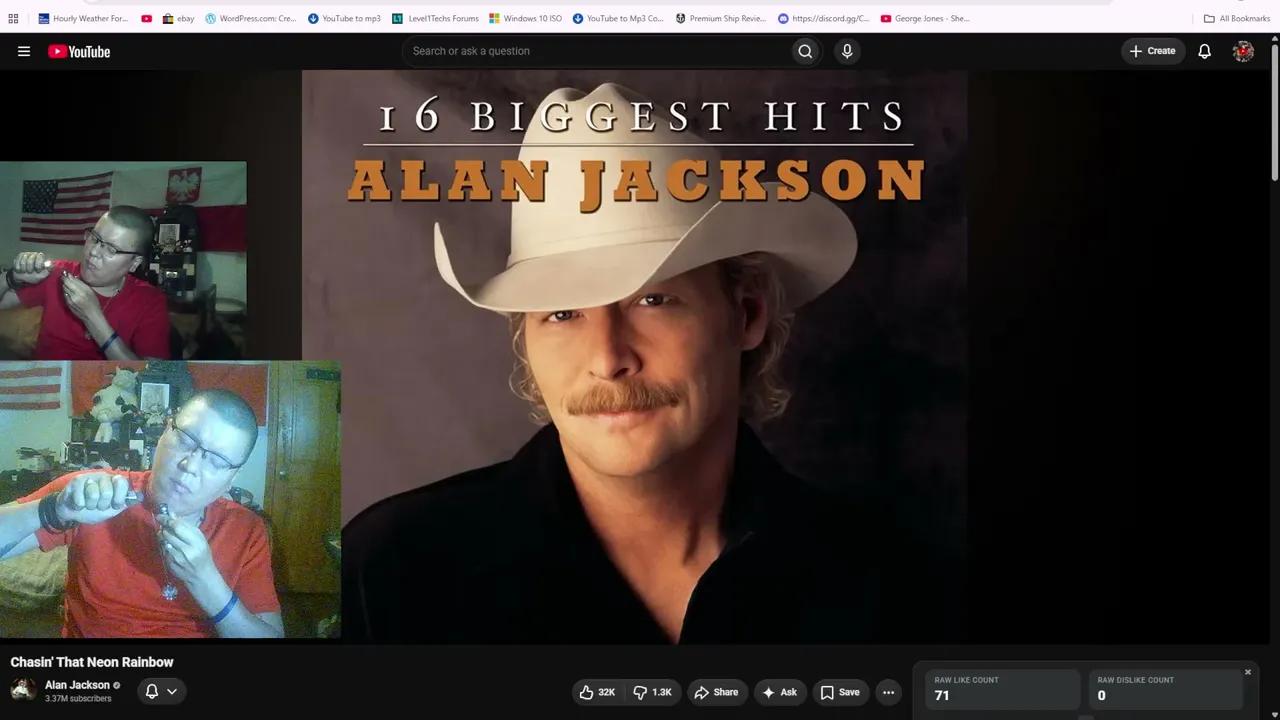The width and height of the screenshot is (1280, 720).
Task: Click the '3.37M subscribers' text
Action: [78, 699]
